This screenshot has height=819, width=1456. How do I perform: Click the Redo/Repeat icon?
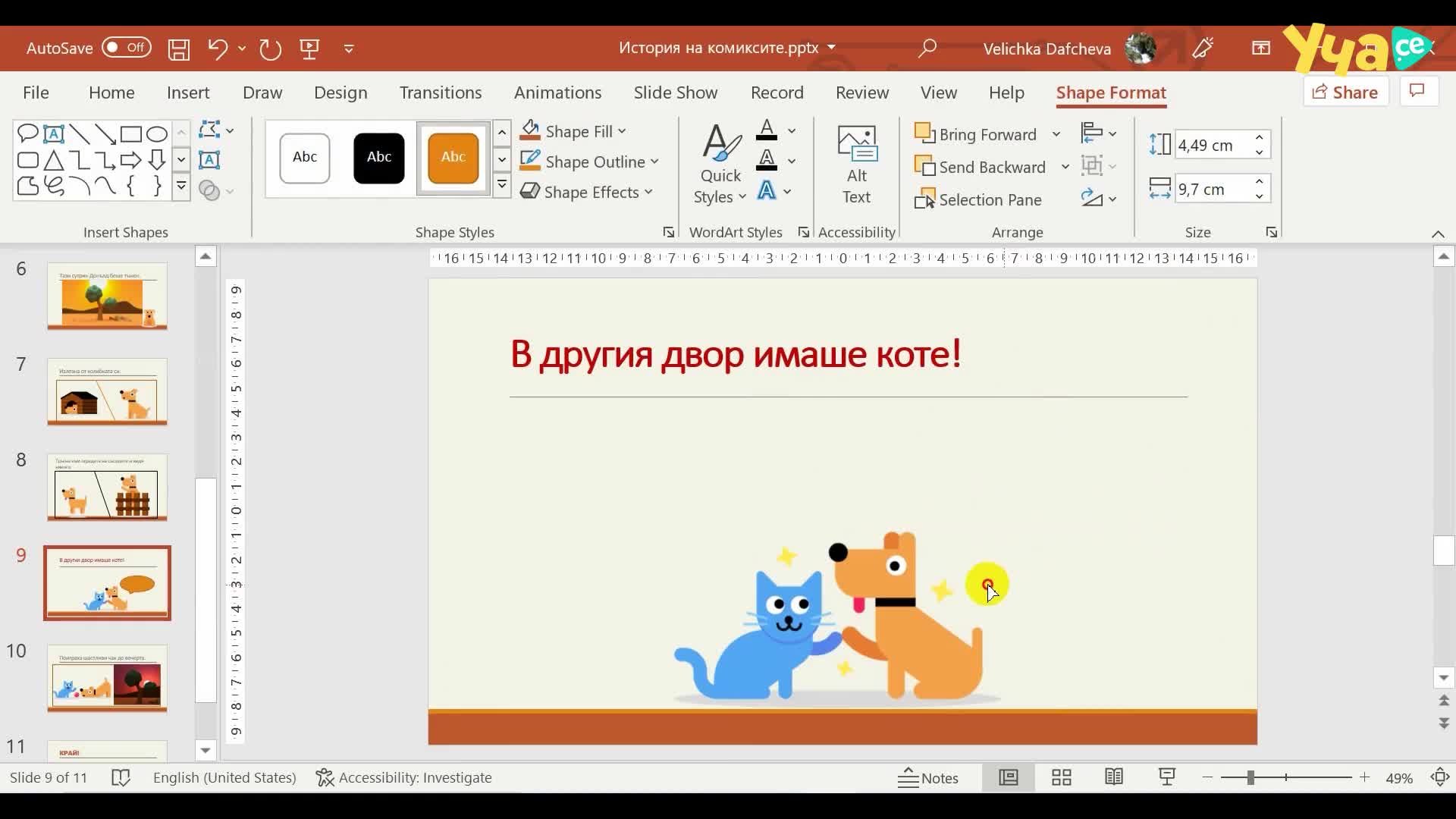coord(270,49)
